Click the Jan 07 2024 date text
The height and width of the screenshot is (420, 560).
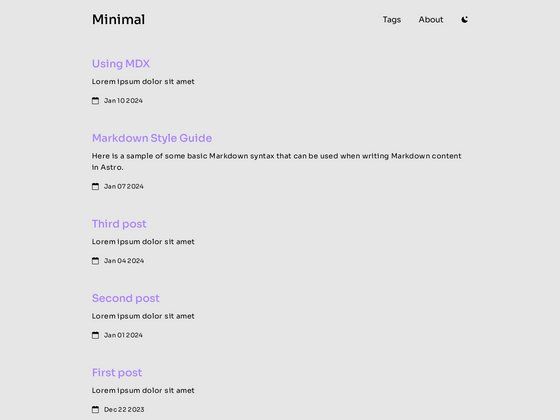point(124,186)
